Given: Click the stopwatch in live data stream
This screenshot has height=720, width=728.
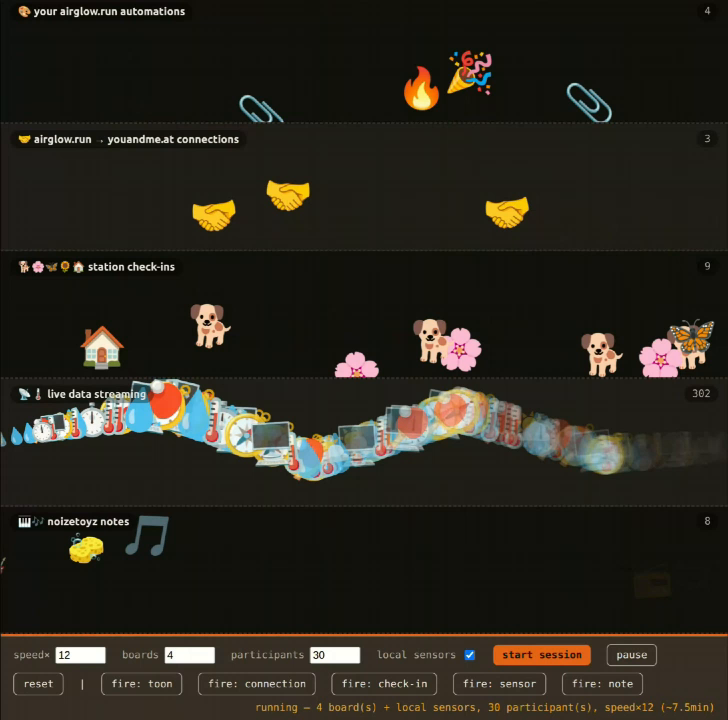Looking at the screenshot, I should pyautogui.click(x=92, y=419).
